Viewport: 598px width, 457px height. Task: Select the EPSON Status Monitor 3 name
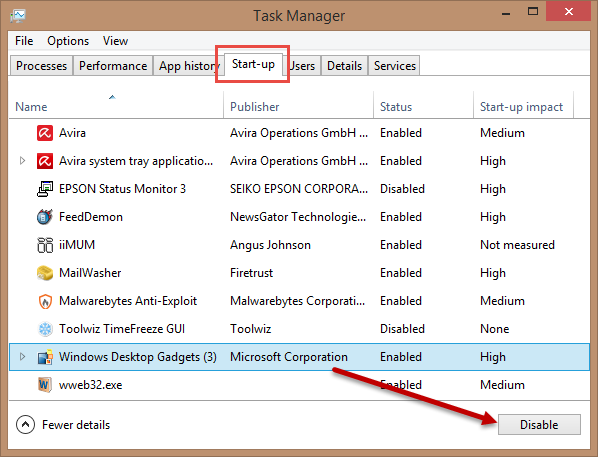click(x=122, y=189)
